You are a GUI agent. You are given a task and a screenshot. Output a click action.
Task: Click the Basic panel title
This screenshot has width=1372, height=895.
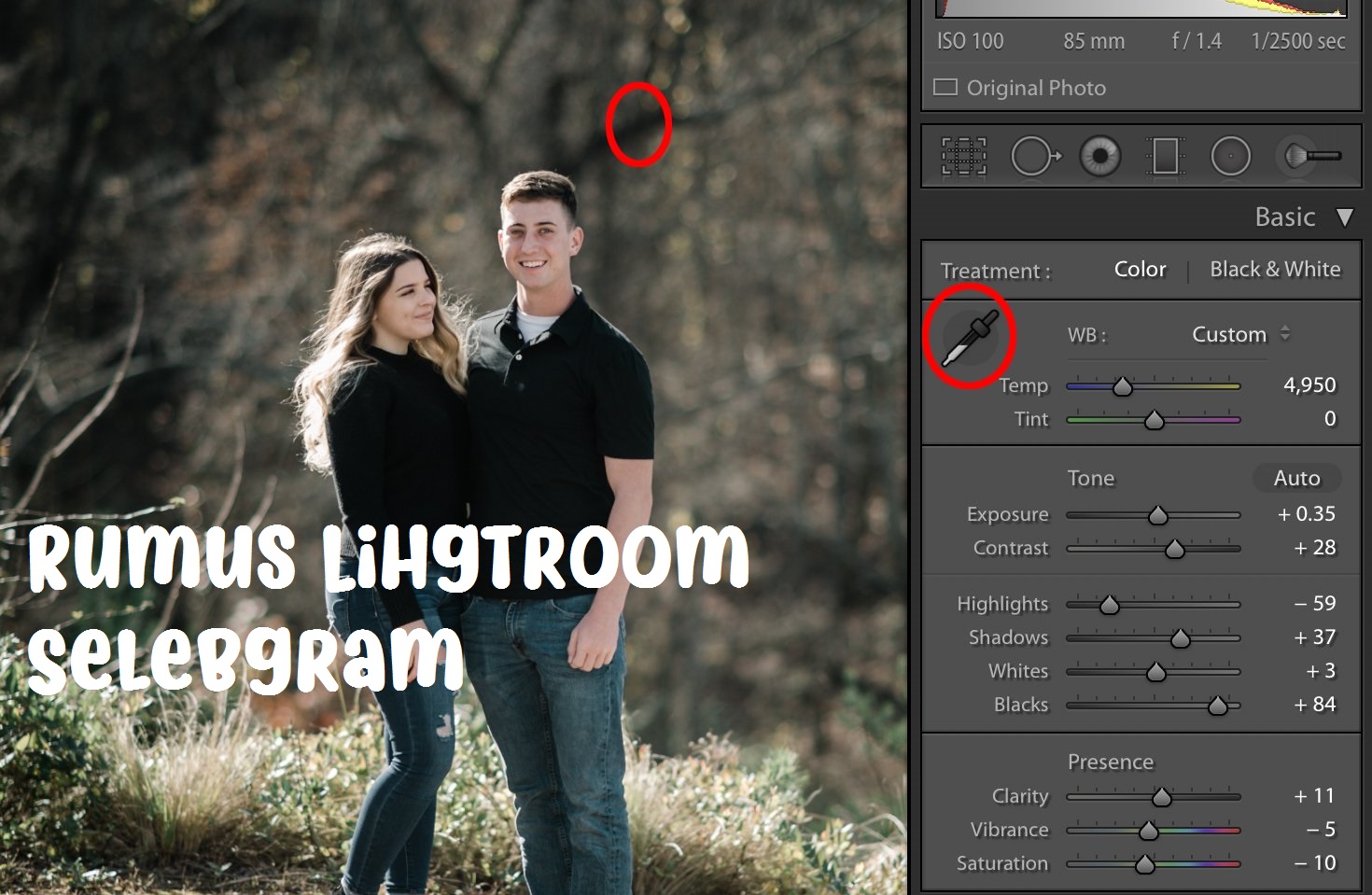(x=1284, y=217)
